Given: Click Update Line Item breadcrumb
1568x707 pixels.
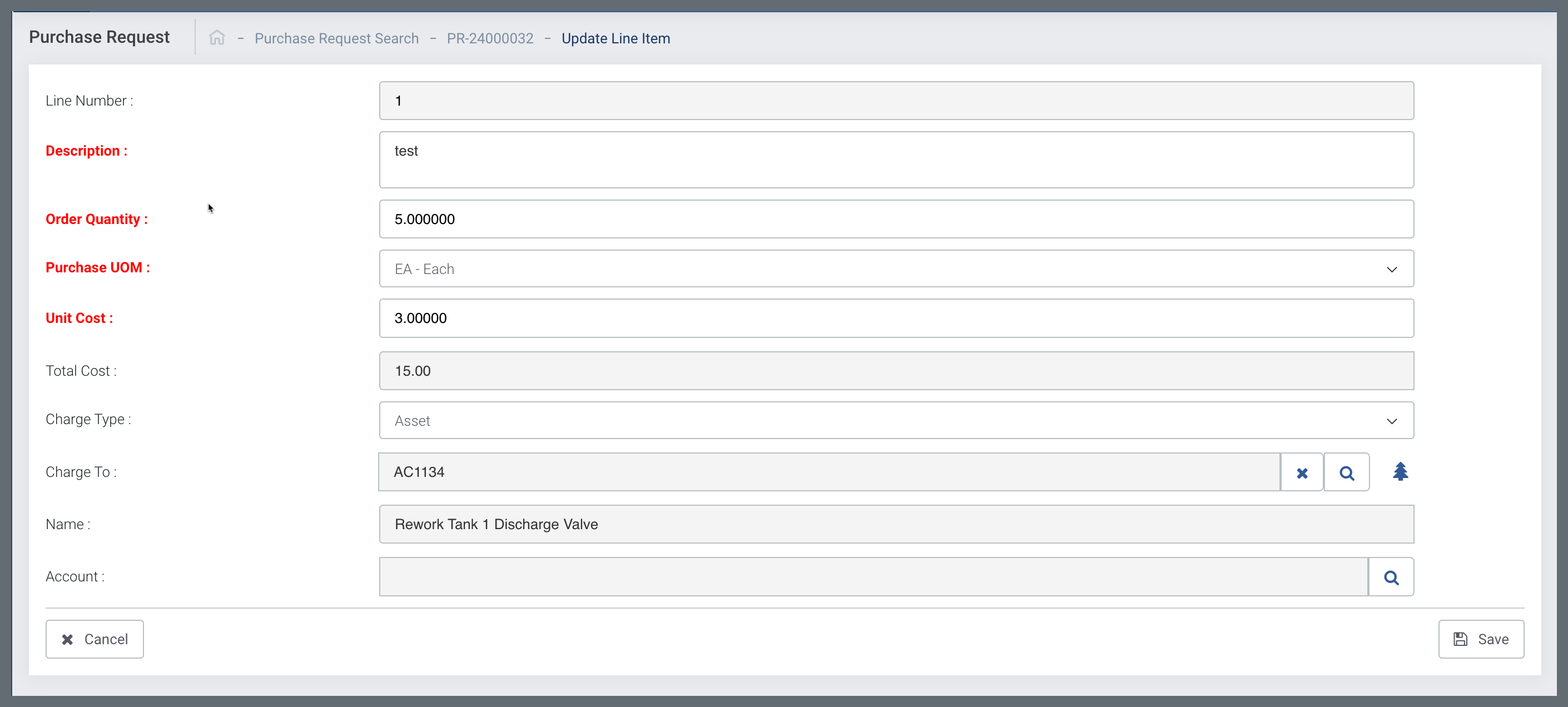Looking at the screenshot, I should point(616,38).
